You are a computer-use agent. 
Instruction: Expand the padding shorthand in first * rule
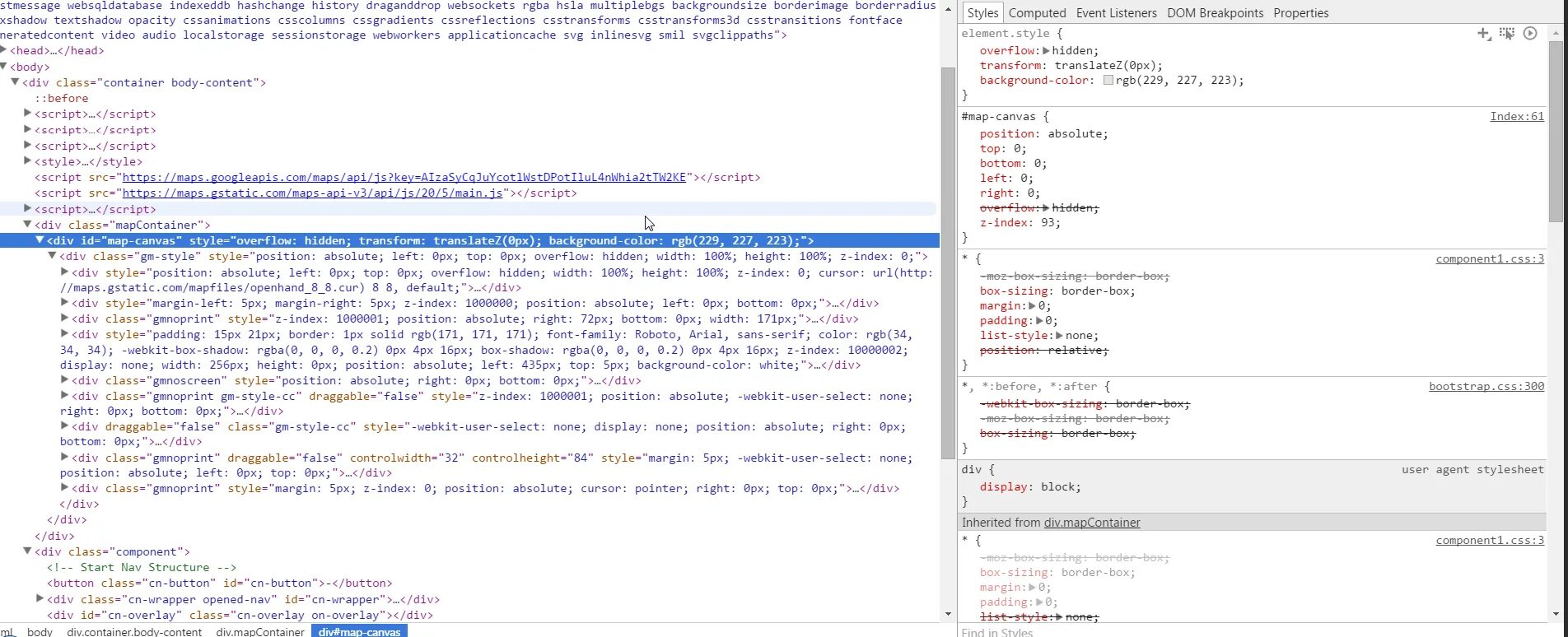(x=1040, y=321)
